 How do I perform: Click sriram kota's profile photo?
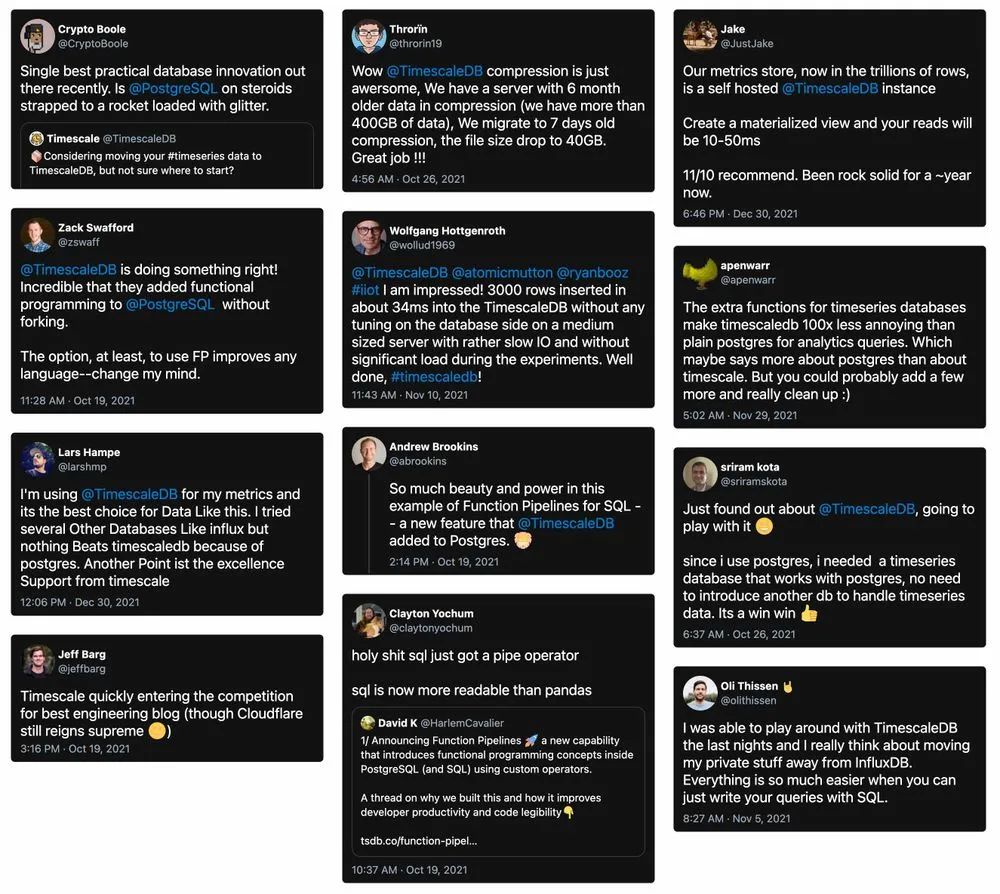pyautogui.click(x=700, y=474)
